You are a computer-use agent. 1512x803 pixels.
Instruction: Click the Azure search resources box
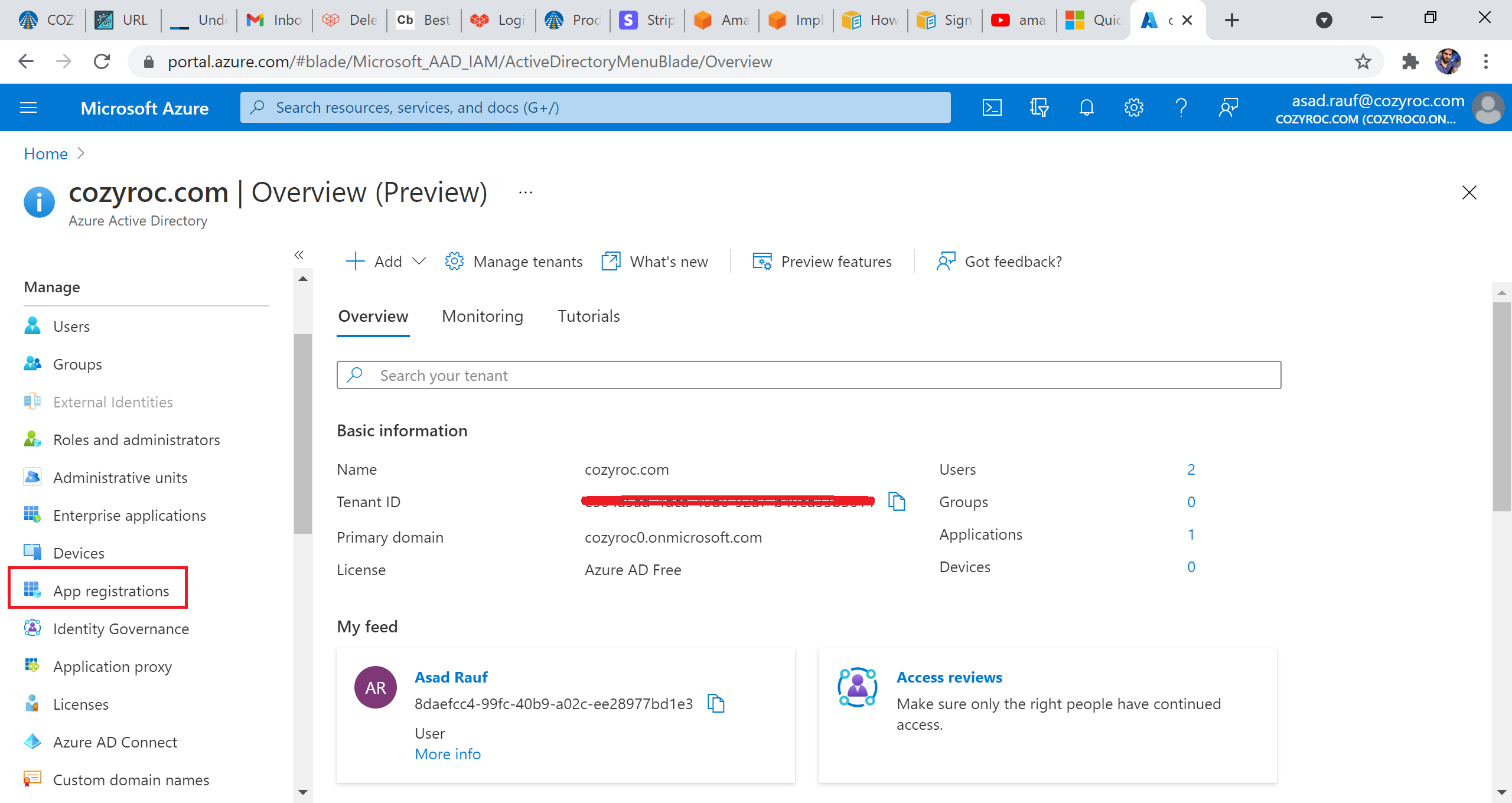595,107
